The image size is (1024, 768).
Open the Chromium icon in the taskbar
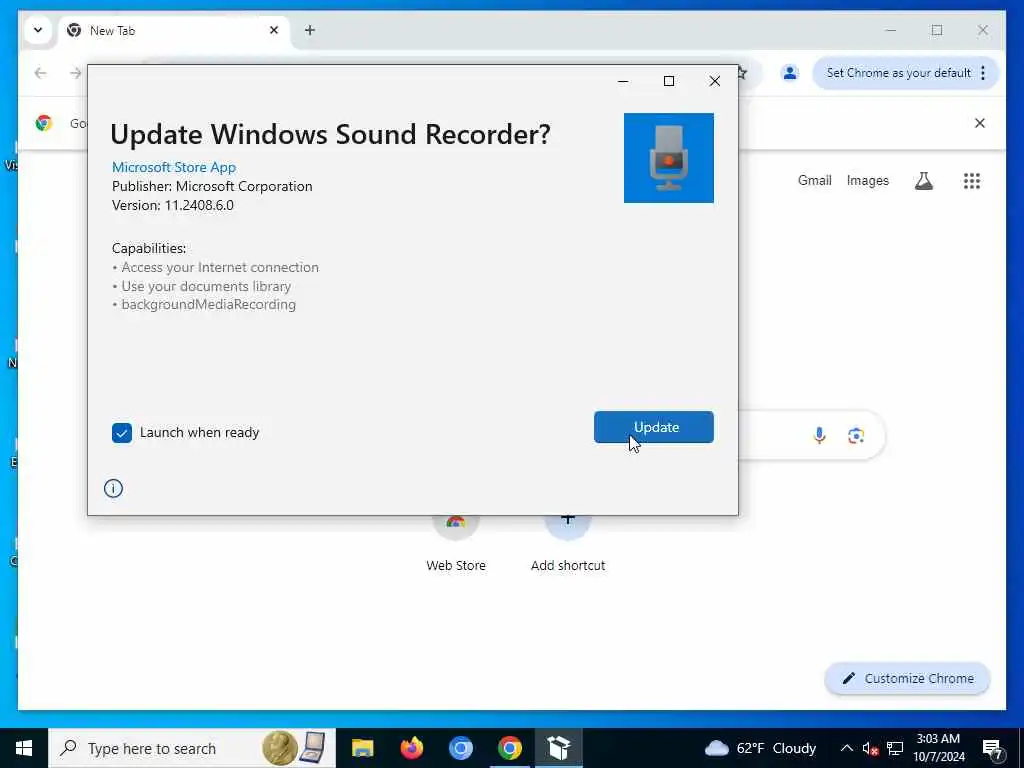[460, 748]
